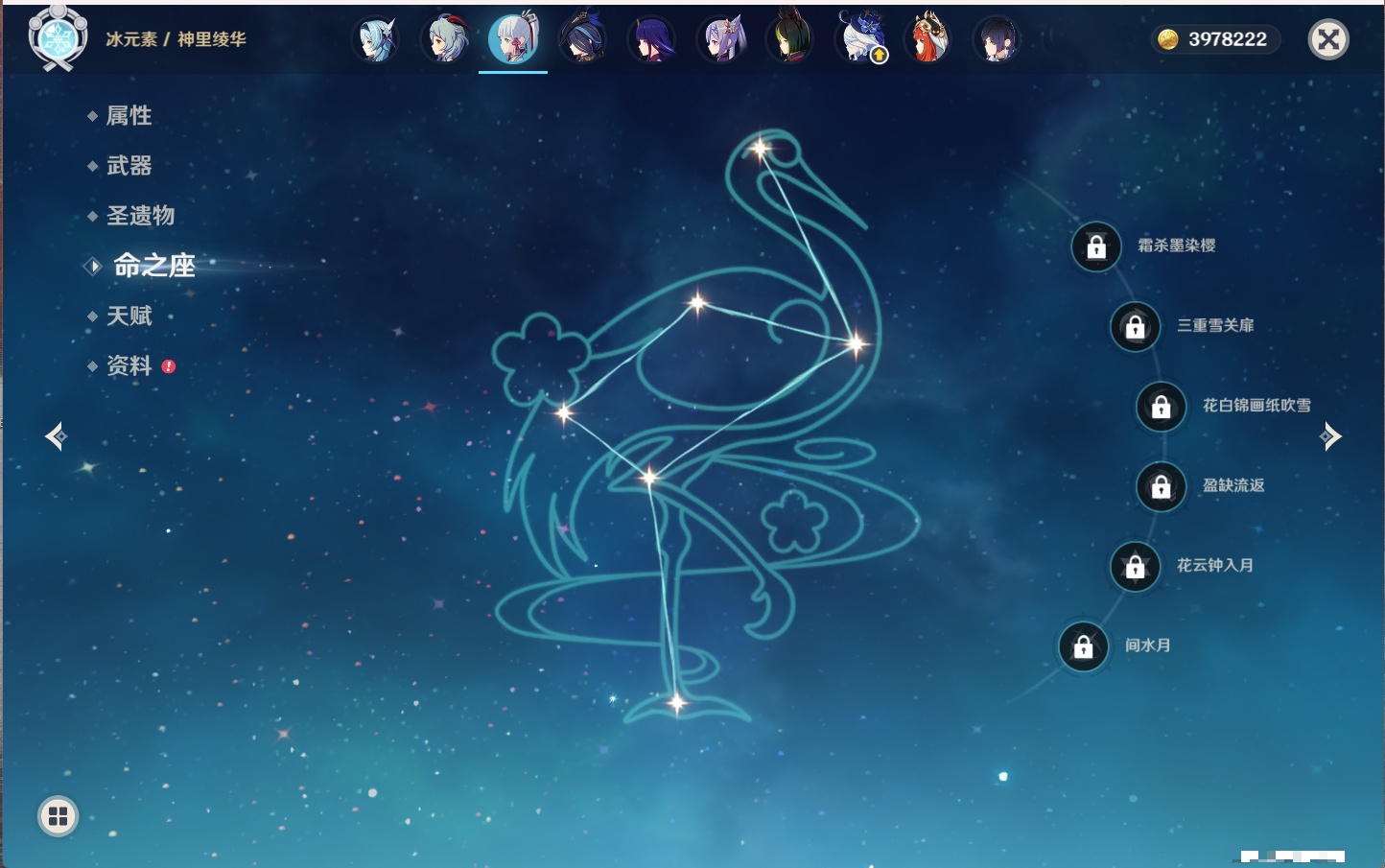This screenshot has height=868, width=1385.
Task: View the 三重雪关扉 constellation label
Action: click(1215, 326)
